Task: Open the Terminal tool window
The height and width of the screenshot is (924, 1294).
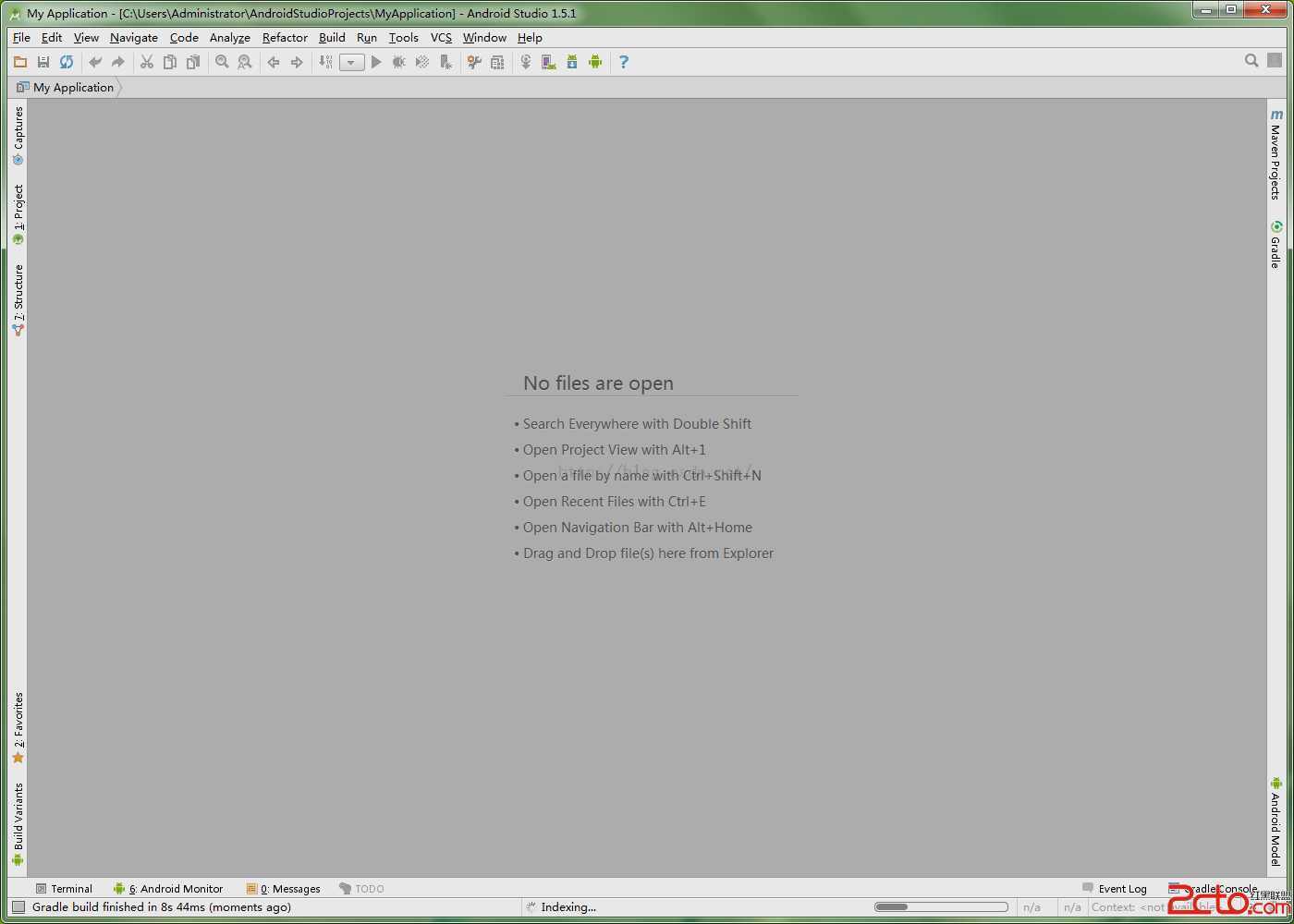Action: (x=64, y=889)
